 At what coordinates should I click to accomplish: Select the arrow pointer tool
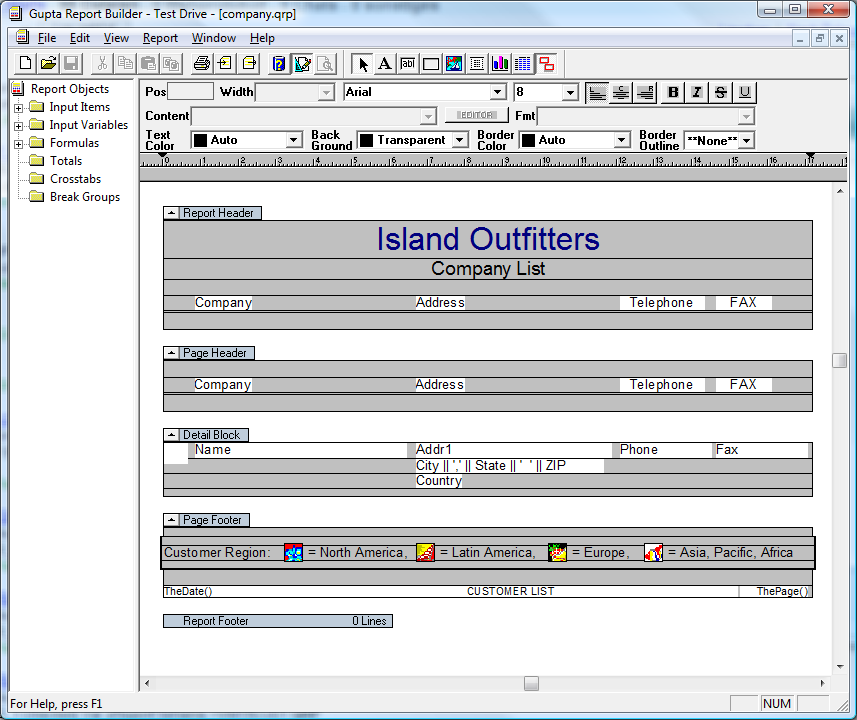pyautogui.click(x=362, y=64)
